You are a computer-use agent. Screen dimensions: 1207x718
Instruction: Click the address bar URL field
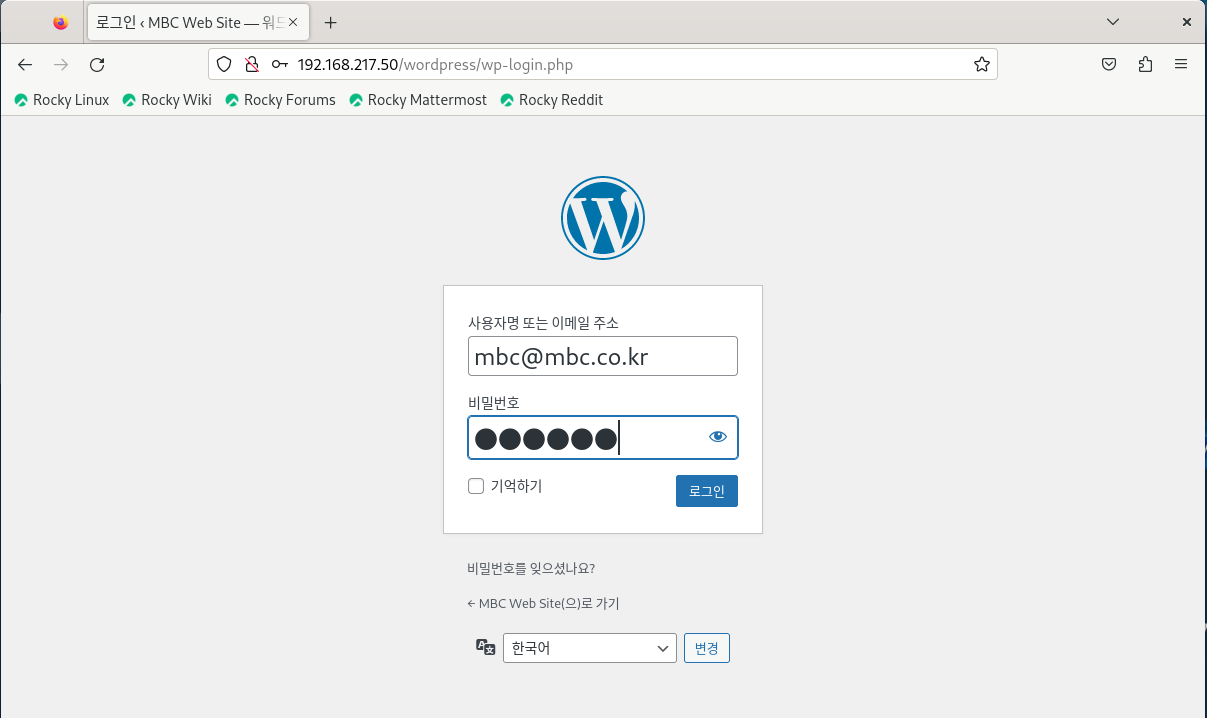[x=603, y=65]
